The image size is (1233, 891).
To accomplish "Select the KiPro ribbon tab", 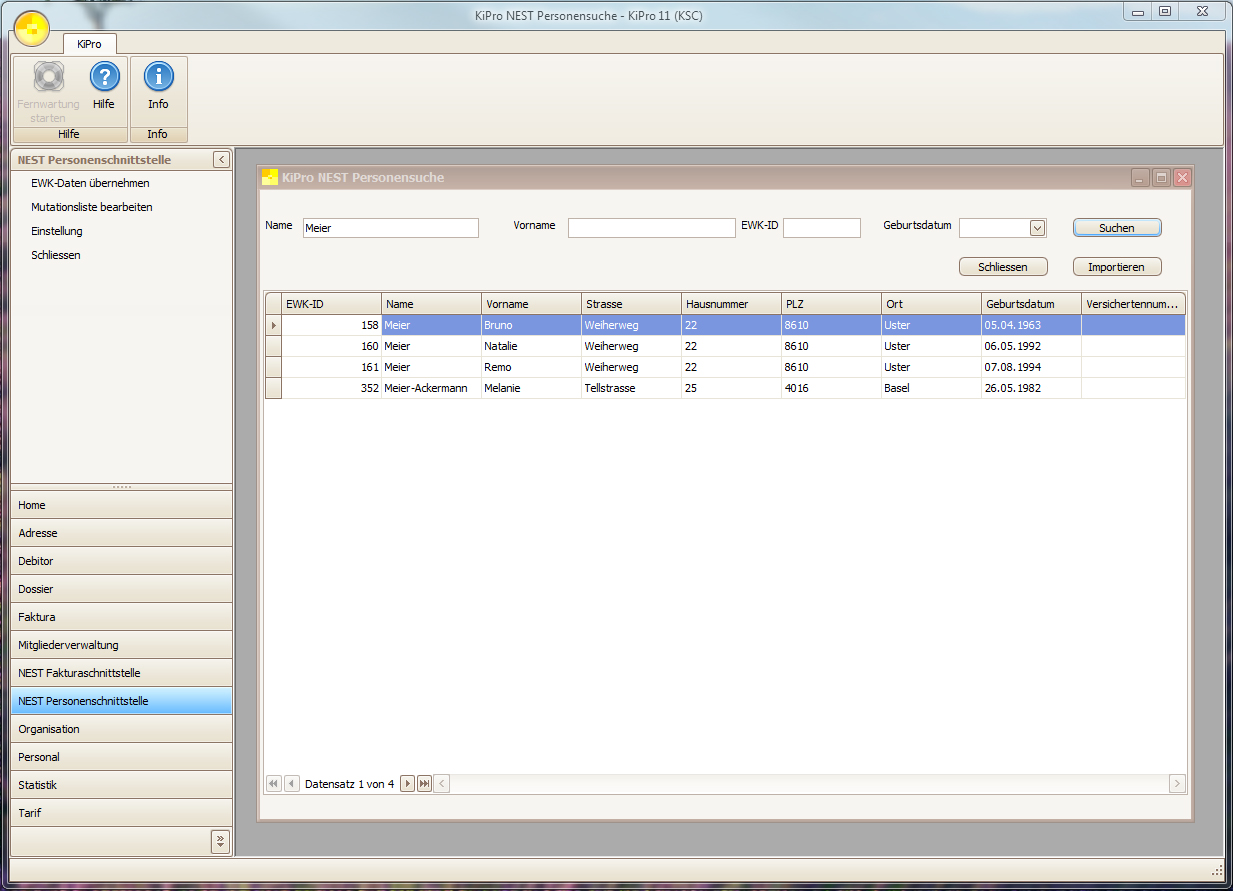I will (x=89, y=44).
